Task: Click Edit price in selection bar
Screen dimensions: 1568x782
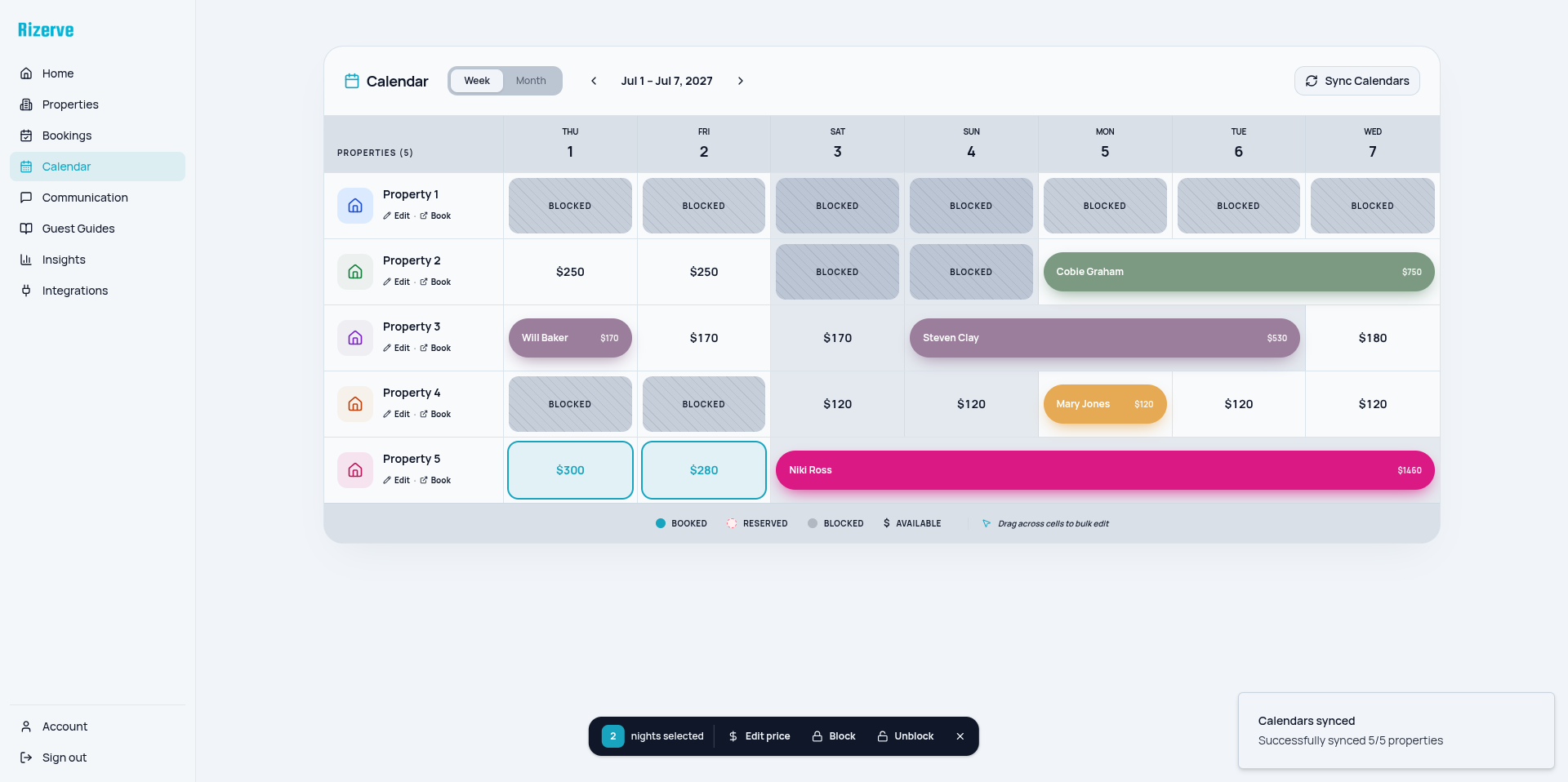Action: tap(759, 736)
